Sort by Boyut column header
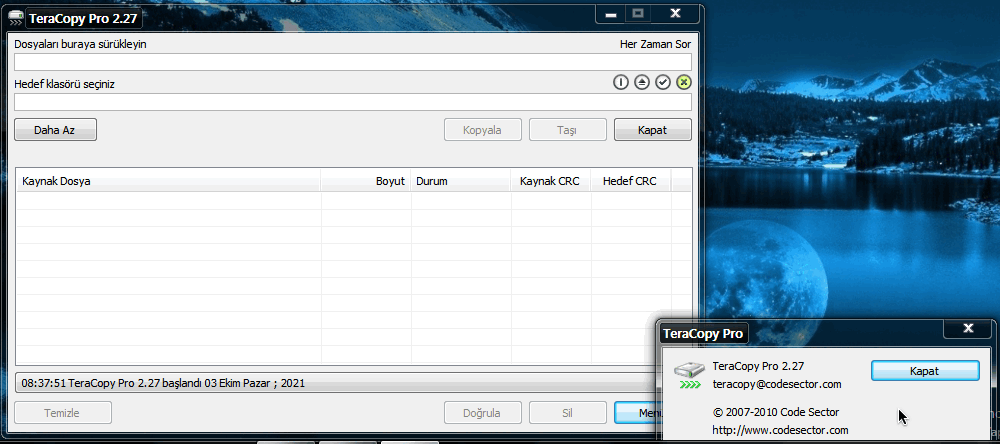The width and height of the screenshot is (1000, 444). (x=365, y=181)
